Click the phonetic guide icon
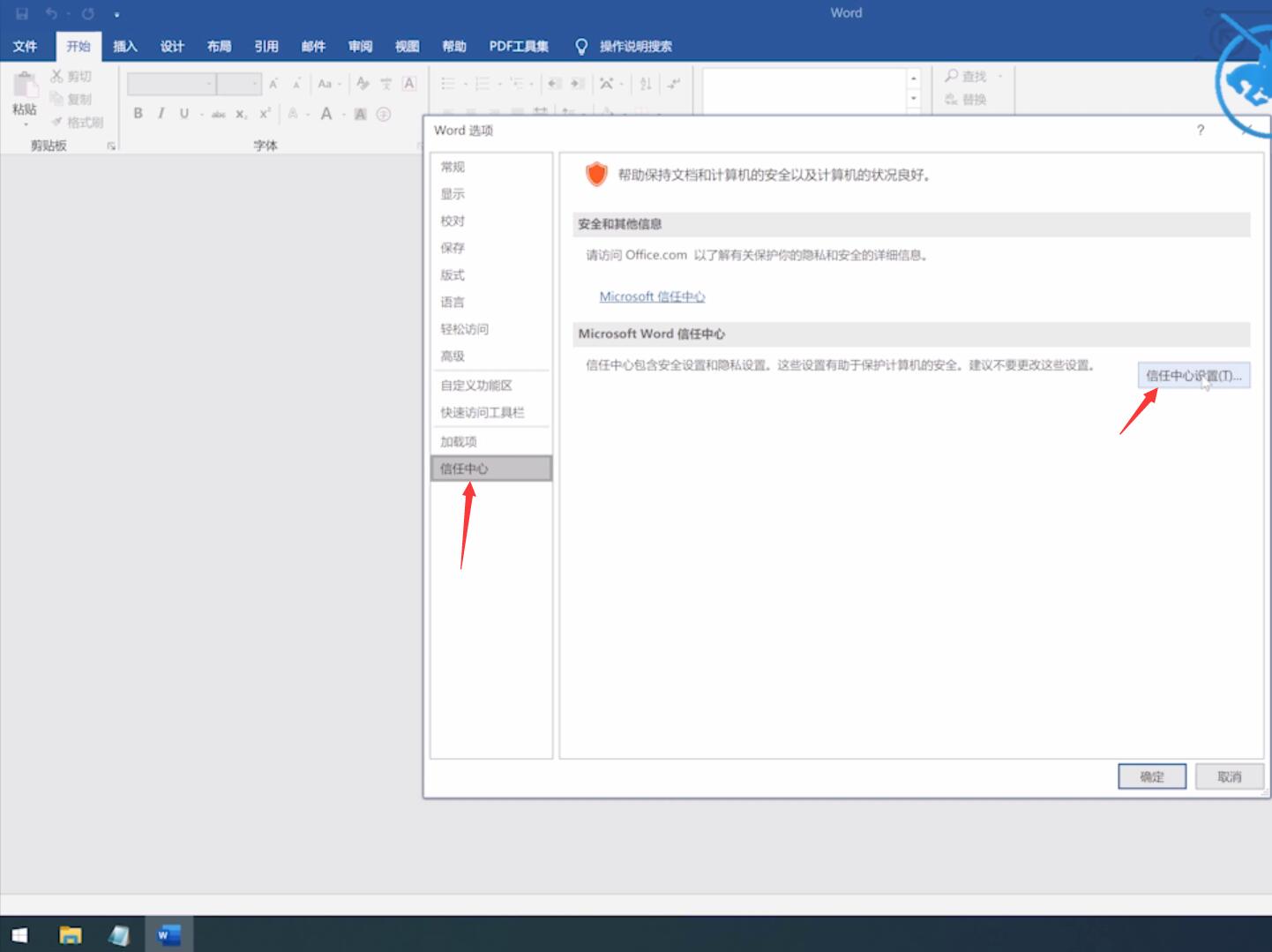1272x952 pixels. (x=385, y=84)
